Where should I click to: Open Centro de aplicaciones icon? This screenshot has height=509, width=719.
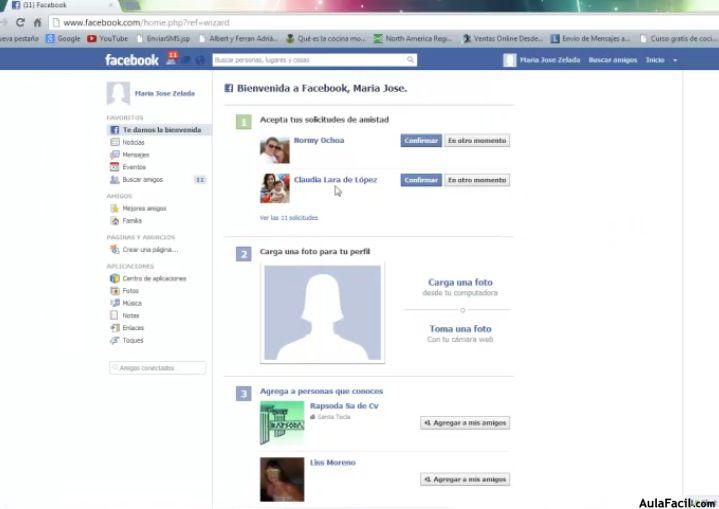coord(115,278)
